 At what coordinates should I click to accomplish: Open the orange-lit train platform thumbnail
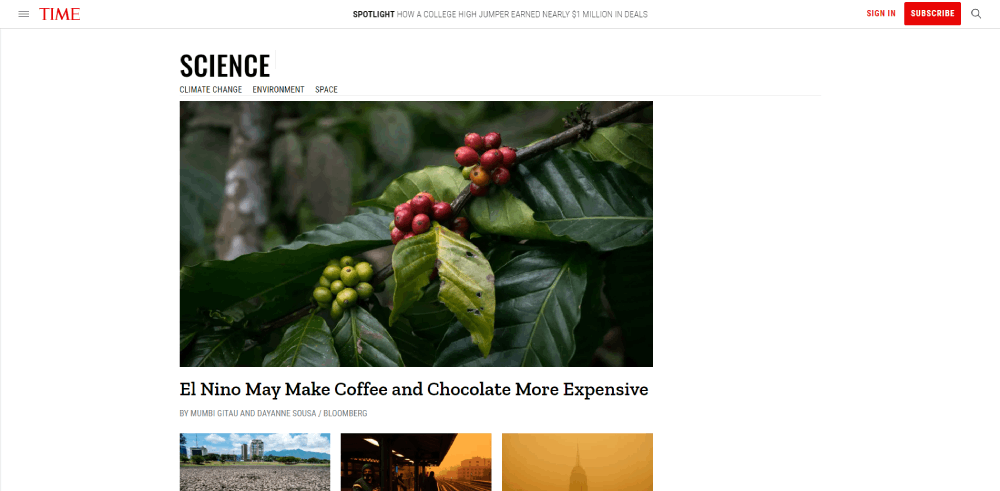[416, 462]
